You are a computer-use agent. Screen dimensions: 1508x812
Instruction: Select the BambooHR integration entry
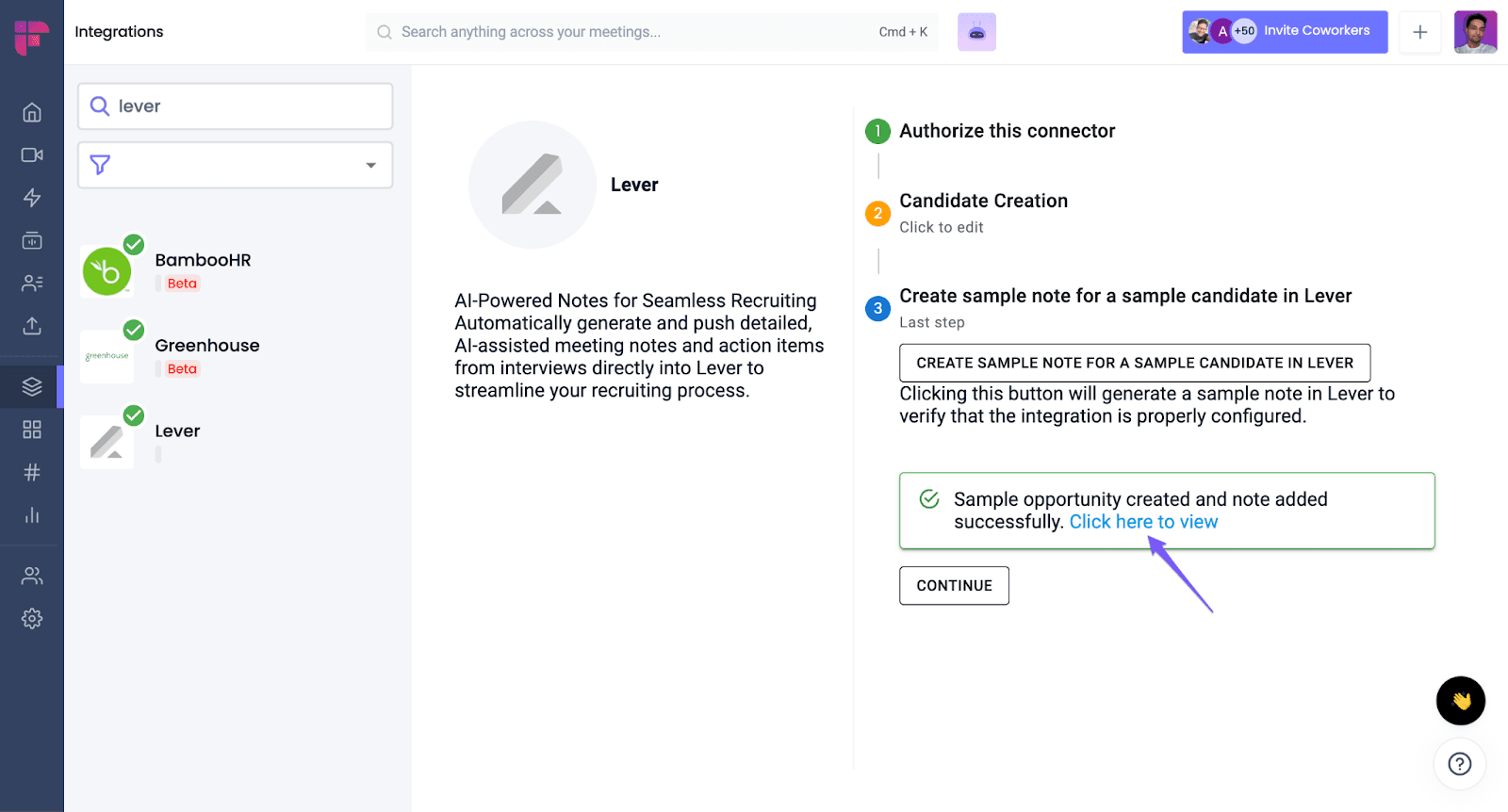[x=236, y=271]
